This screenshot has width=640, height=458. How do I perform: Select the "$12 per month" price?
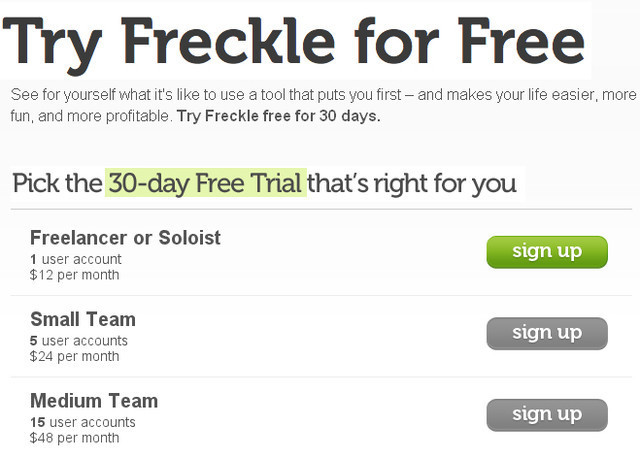point(74,275)
